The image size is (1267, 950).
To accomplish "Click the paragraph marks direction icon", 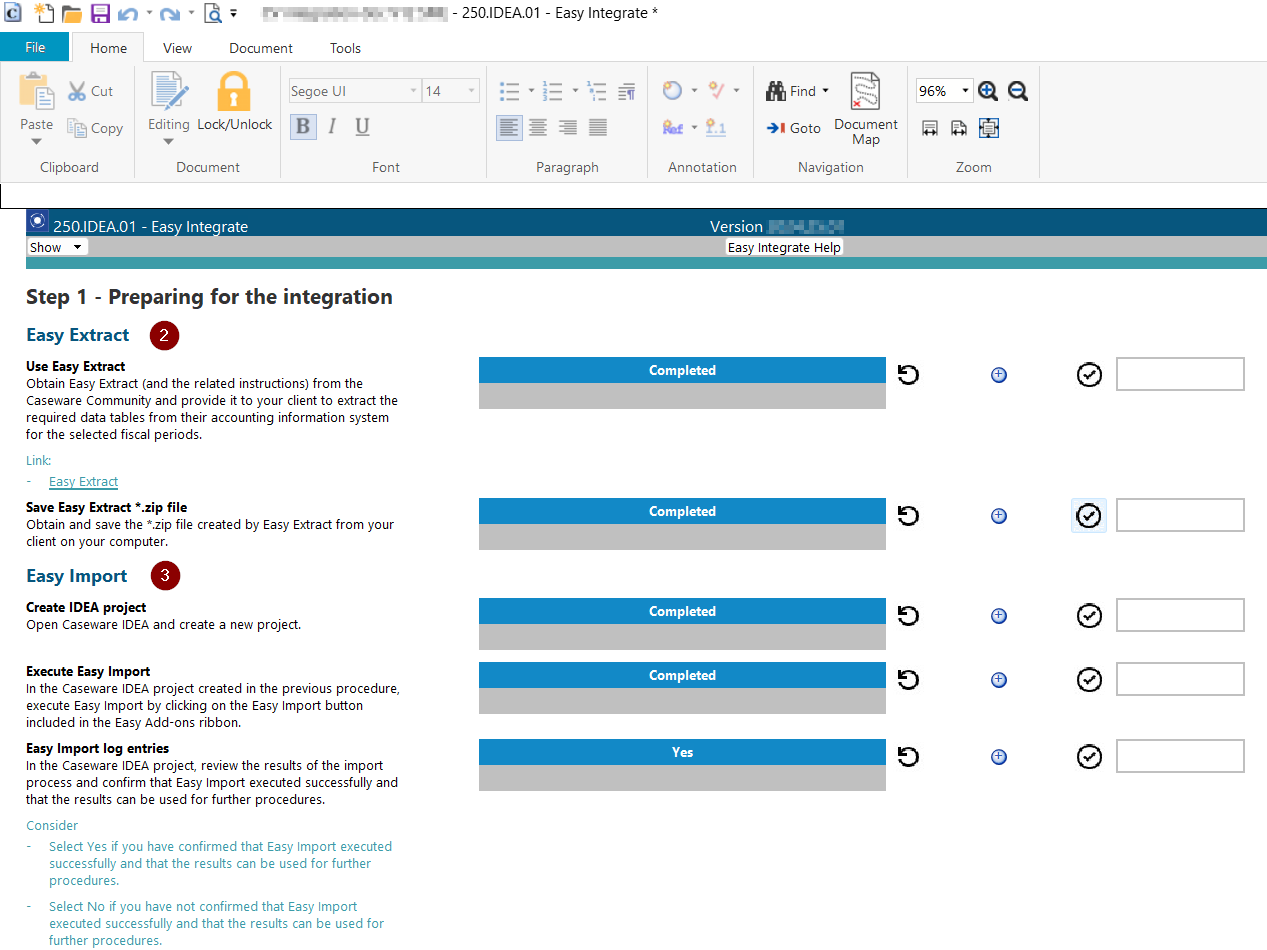I will (627, 91).
